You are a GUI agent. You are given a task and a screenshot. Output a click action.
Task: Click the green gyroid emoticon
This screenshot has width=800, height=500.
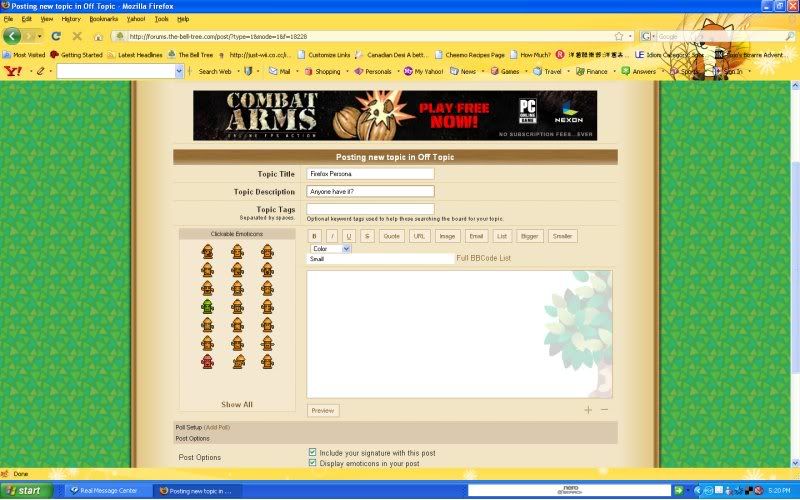click(x=207, y=306)
